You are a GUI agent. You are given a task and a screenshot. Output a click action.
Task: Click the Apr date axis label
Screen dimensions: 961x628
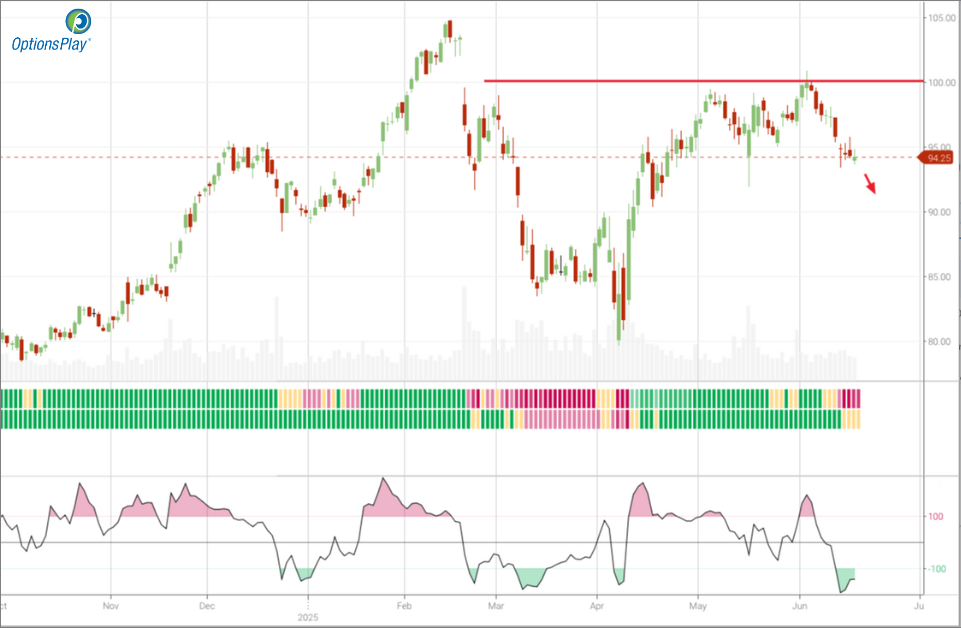click(x=597, y=606)
